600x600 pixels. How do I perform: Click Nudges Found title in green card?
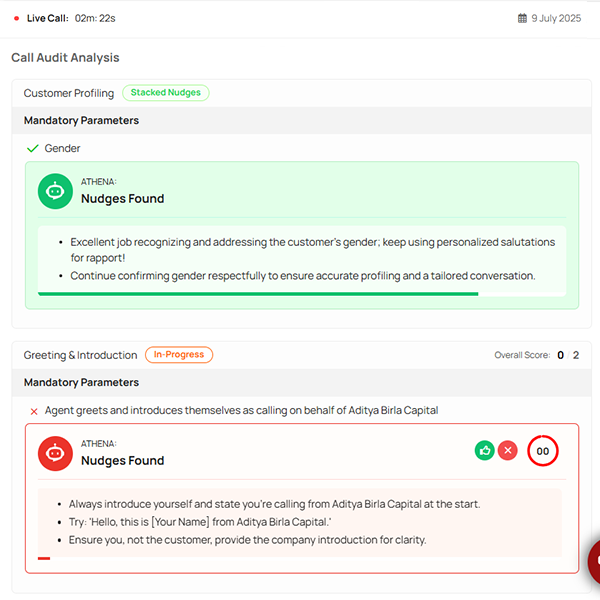[x=122, y=199]
